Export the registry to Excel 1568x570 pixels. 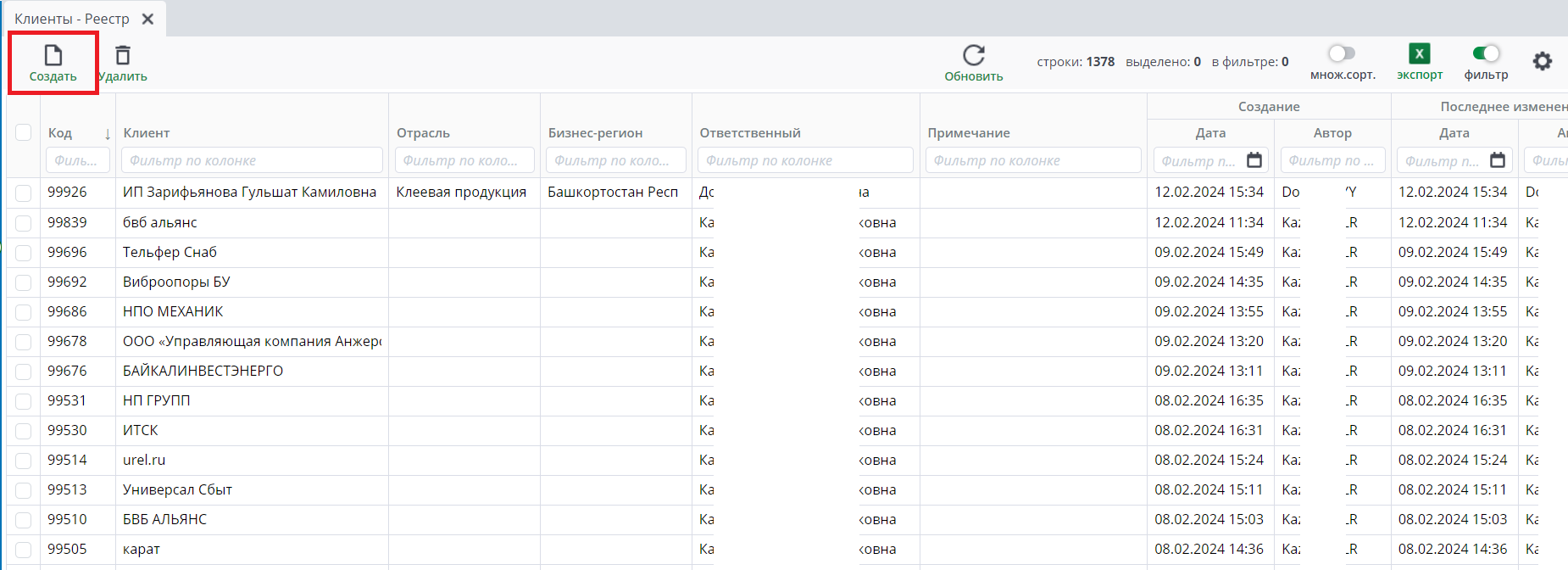[x=1419, y=54]
